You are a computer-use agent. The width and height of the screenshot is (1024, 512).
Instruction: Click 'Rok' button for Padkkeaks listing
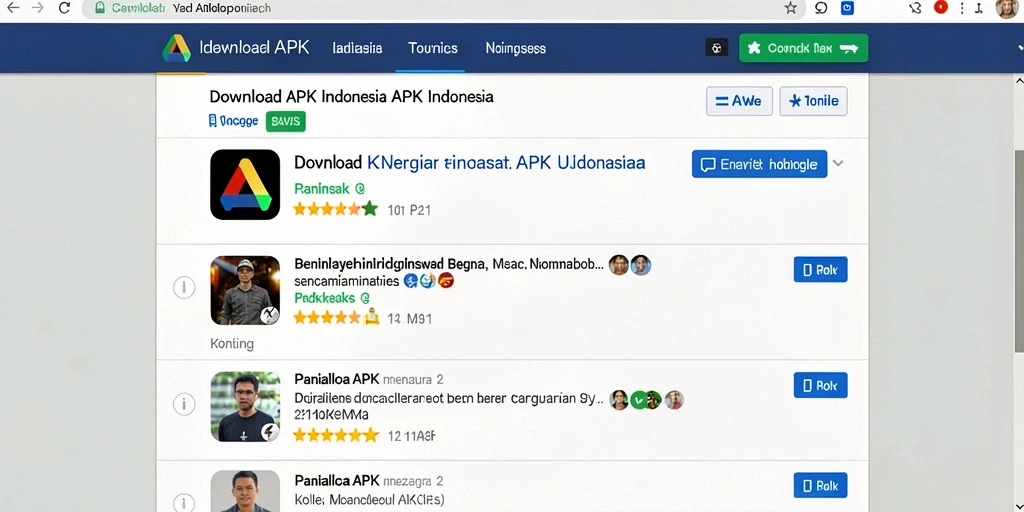point(820,269)
